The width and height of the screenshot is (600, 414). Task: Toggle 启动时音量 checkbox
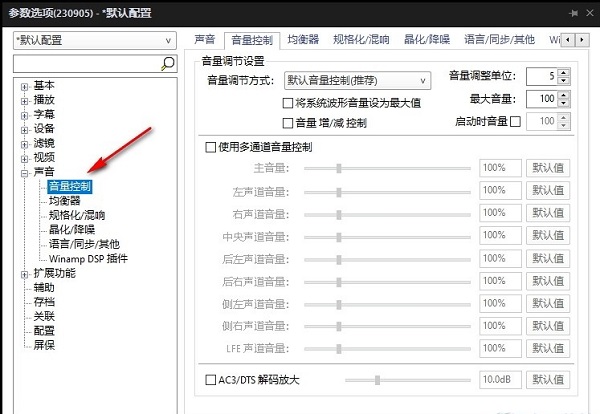click(x=515, y=122)
